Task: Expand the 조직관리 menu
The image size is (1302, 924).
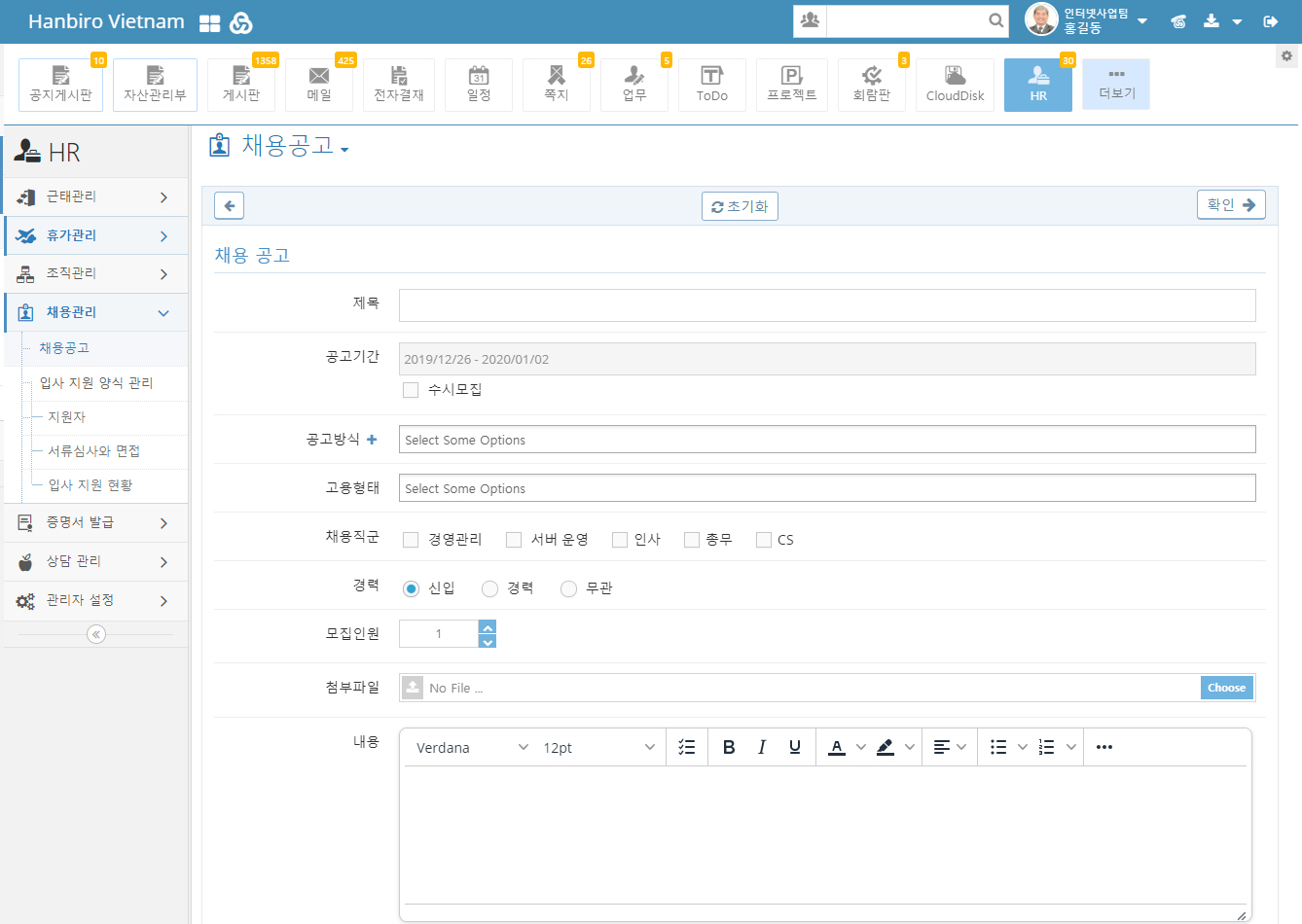Action: click(95, 273)
